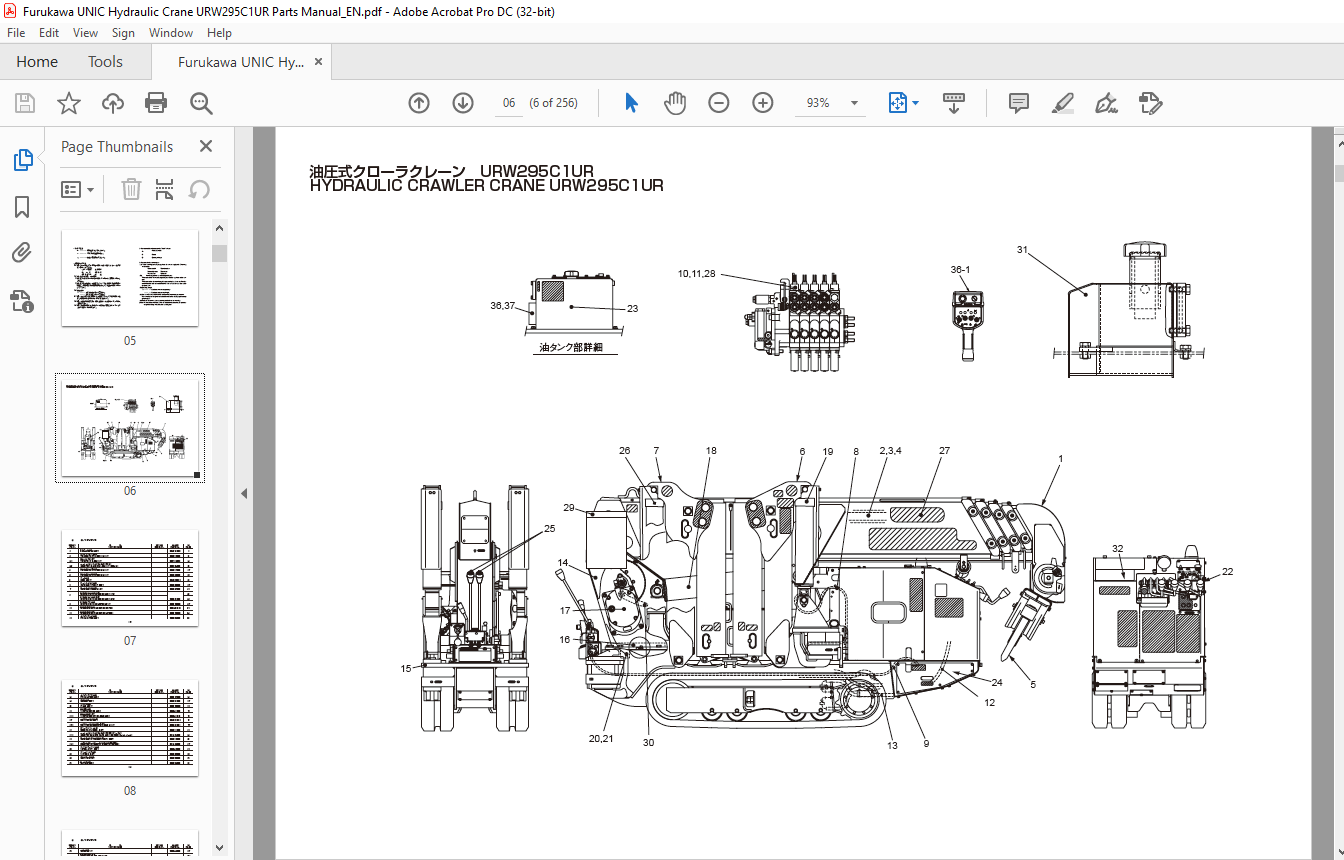
Task: Close the Page Thumbnails panel
Action: [x=206, y=146]
